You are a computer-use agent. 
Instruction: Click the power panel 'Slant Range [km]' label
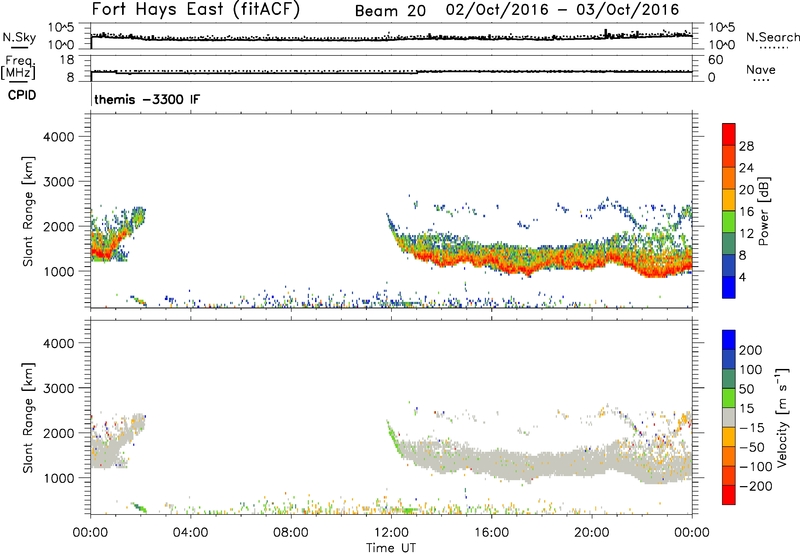[28, 211]
